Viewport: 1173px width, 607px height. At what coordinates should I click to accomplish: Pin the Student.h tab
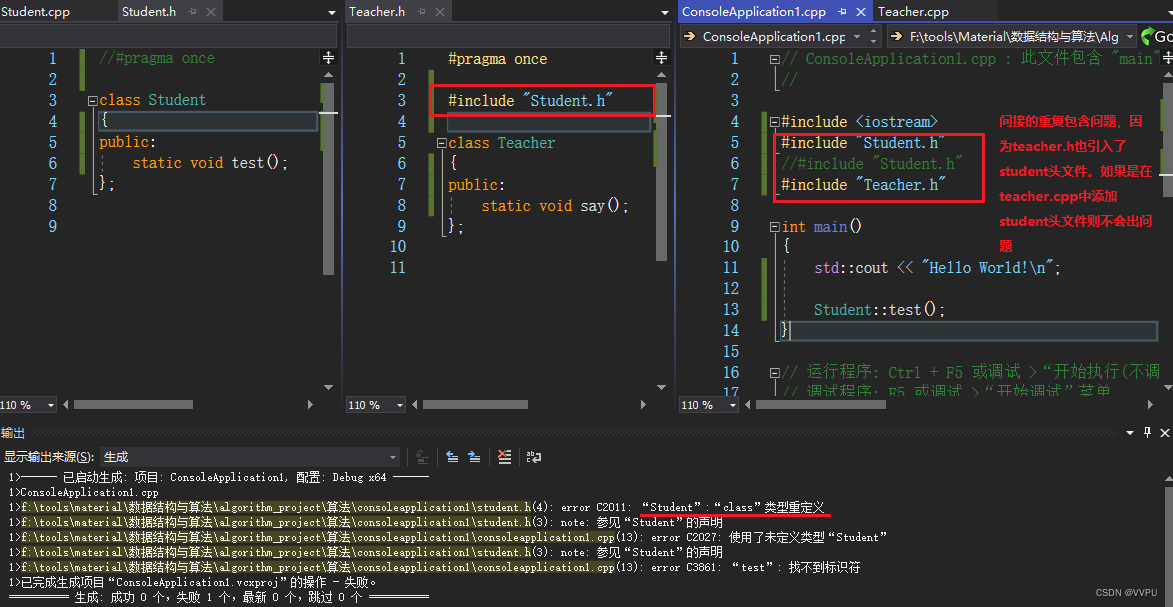coord(193,12)
